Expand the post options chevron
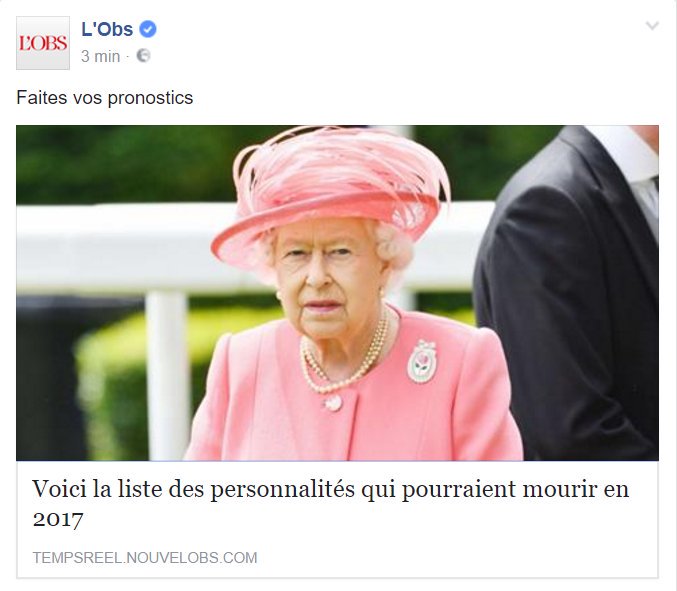 (x=652, y=25)
